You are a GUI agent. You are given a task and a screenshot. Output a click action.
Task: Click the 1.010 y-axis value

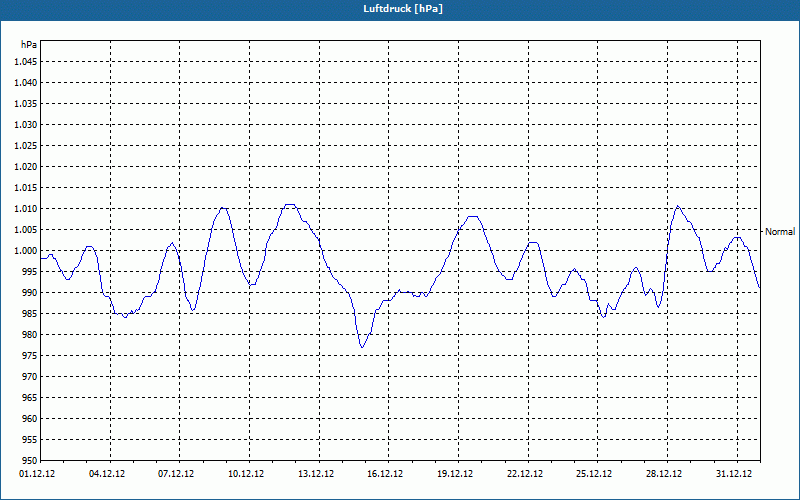coord(26,209)
